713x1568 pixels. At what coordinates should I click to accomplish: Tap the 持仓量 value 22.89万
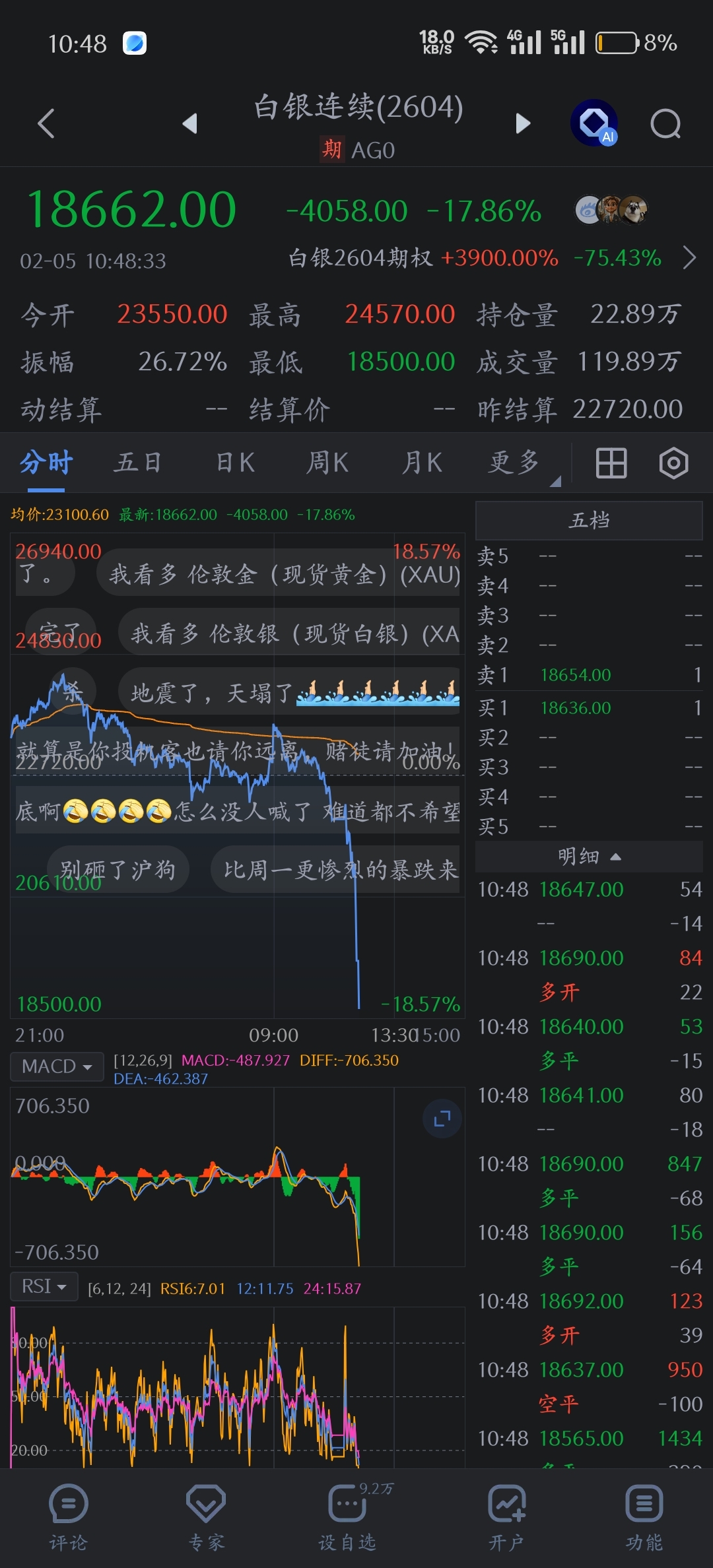(635, 314)
